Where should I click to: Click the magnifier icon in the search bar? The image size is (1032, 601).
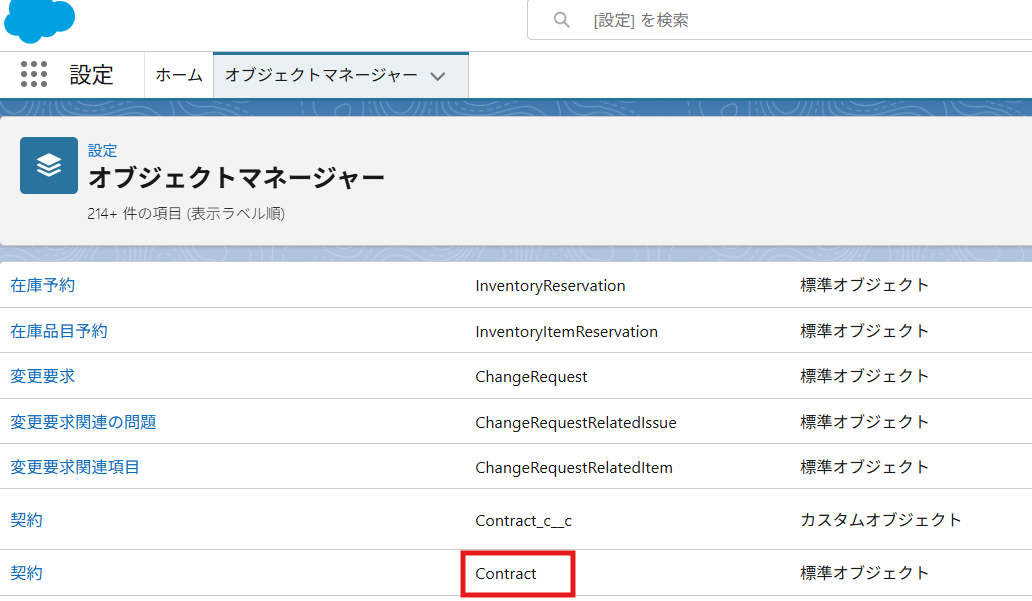pos(562,20)
